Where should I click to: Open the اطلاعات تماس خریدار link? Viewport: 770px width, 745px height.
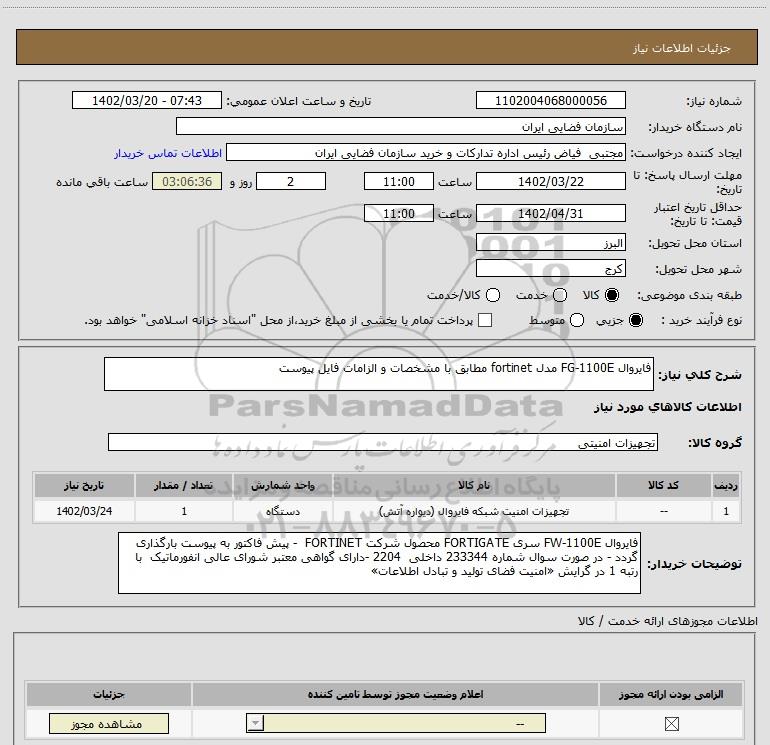pyautogui.click(x=168, y=153)
